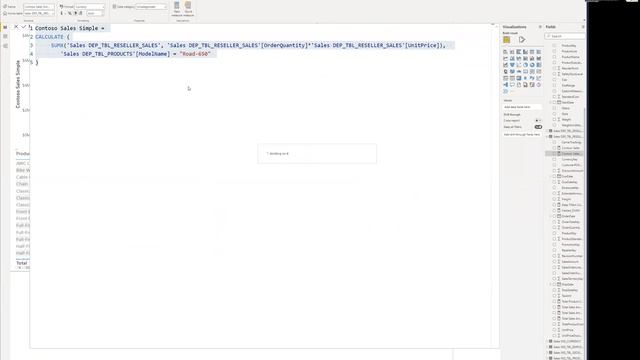The image size is (640, 360).
Task: Click the "Road-650" string in formula
Action: point(195,53)
